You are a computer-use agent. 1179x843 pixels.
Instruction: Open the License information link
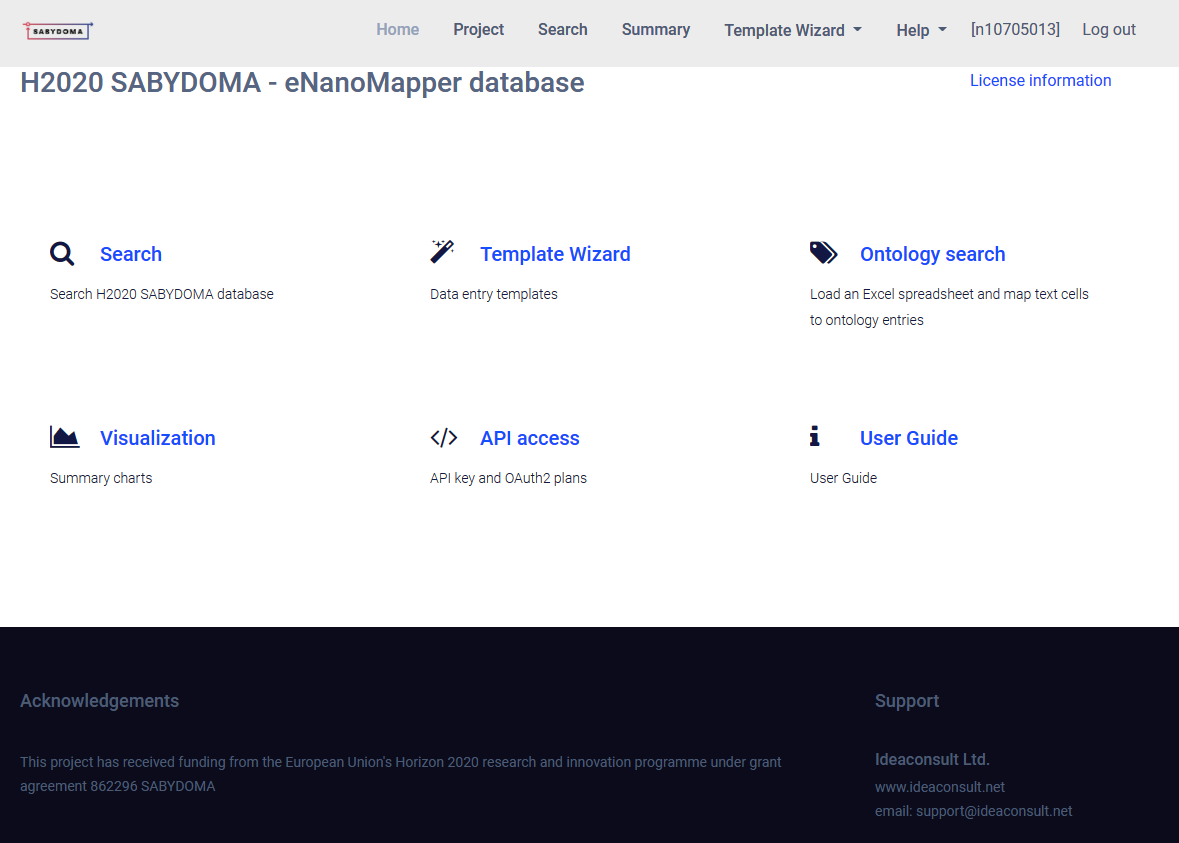coord(1040,81)
